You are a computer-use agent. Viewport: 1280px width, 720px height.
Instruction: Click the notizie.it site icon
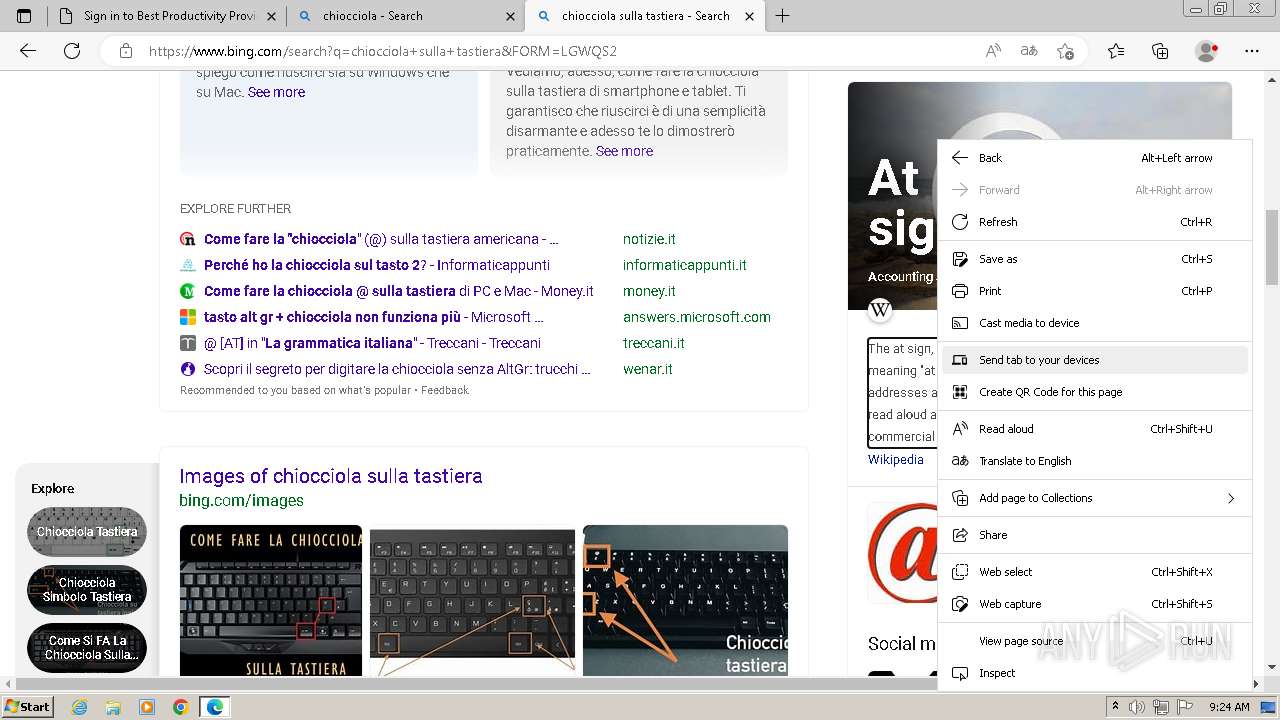pyautogui.click(x=187, y=239)
